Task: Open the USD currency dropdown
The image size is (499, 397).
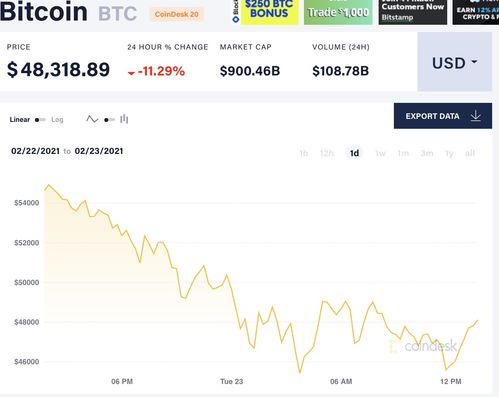Action: (455, 62)
